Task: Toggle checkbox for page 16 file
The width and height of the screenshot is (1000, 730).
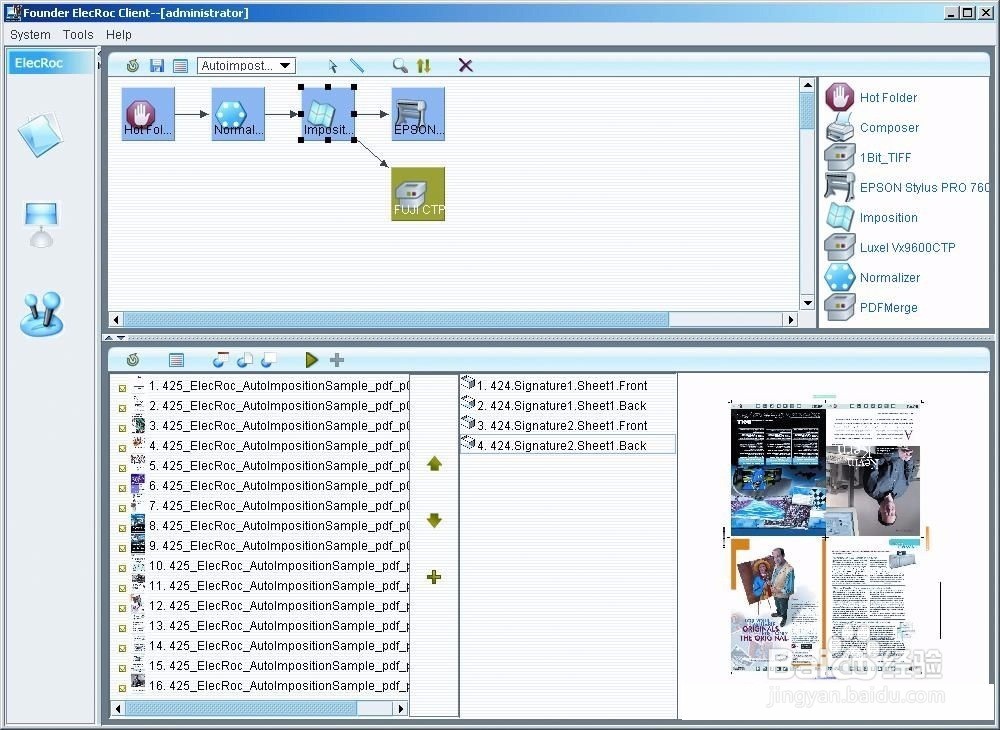Action: click(x=122, y=688)
